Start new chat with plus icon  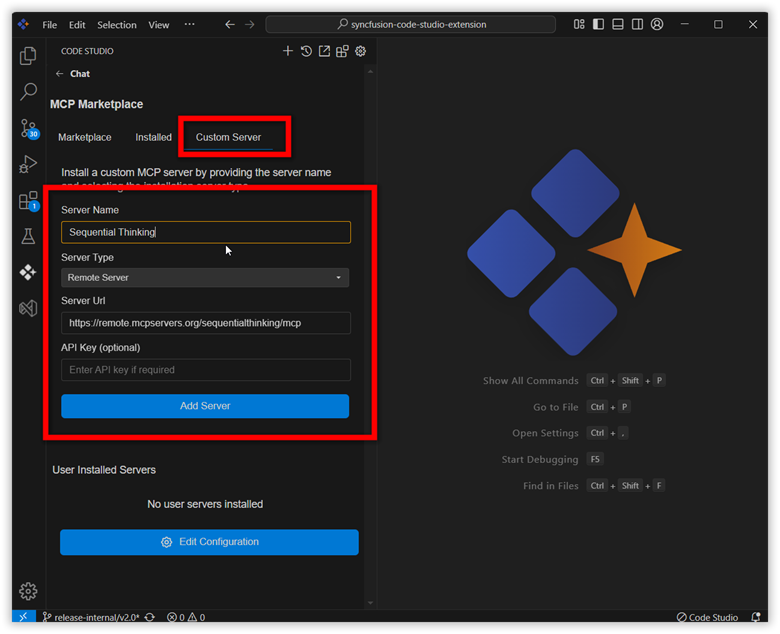(288, 51)
